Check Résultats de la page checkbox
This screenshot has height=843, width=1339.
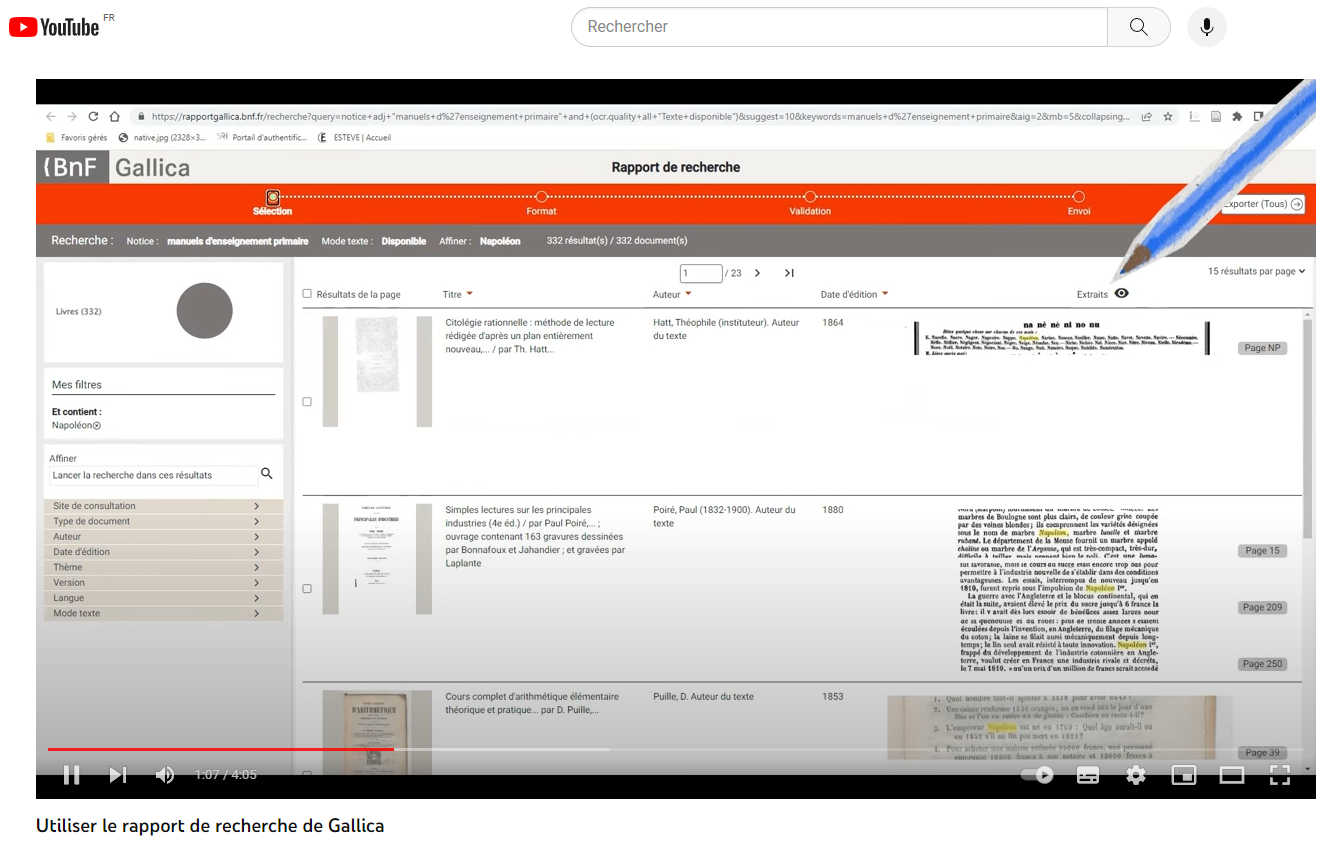click(307, 294)
